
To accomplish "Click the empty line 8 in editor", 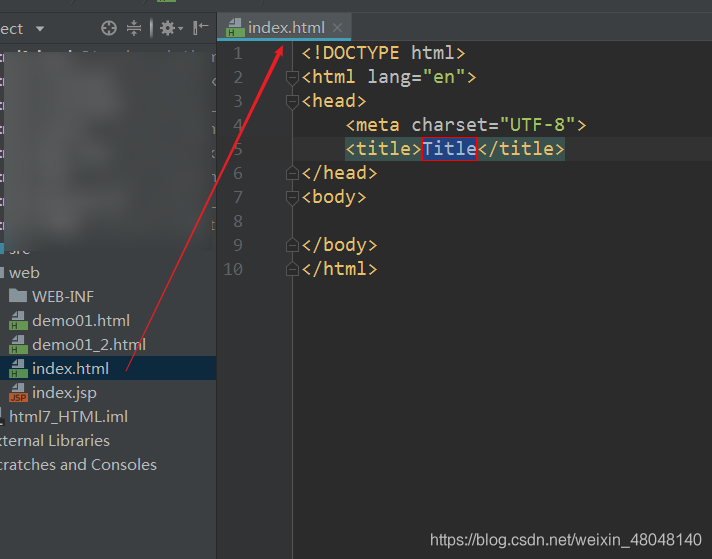I will pyautogui.click(x=502, y=221).
